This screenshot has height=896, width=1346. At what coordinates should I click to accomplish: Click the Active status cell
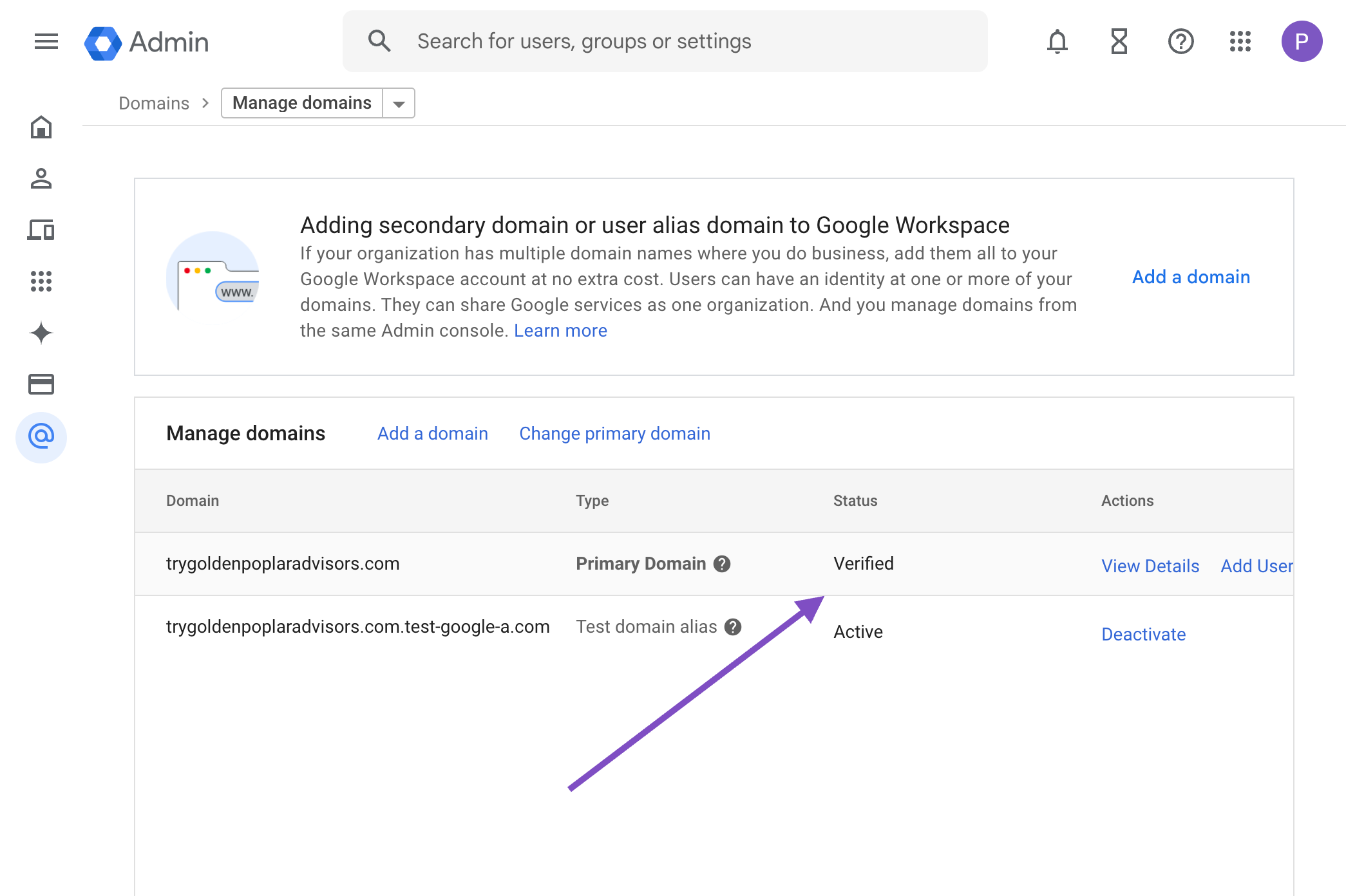tap(858, 631)
